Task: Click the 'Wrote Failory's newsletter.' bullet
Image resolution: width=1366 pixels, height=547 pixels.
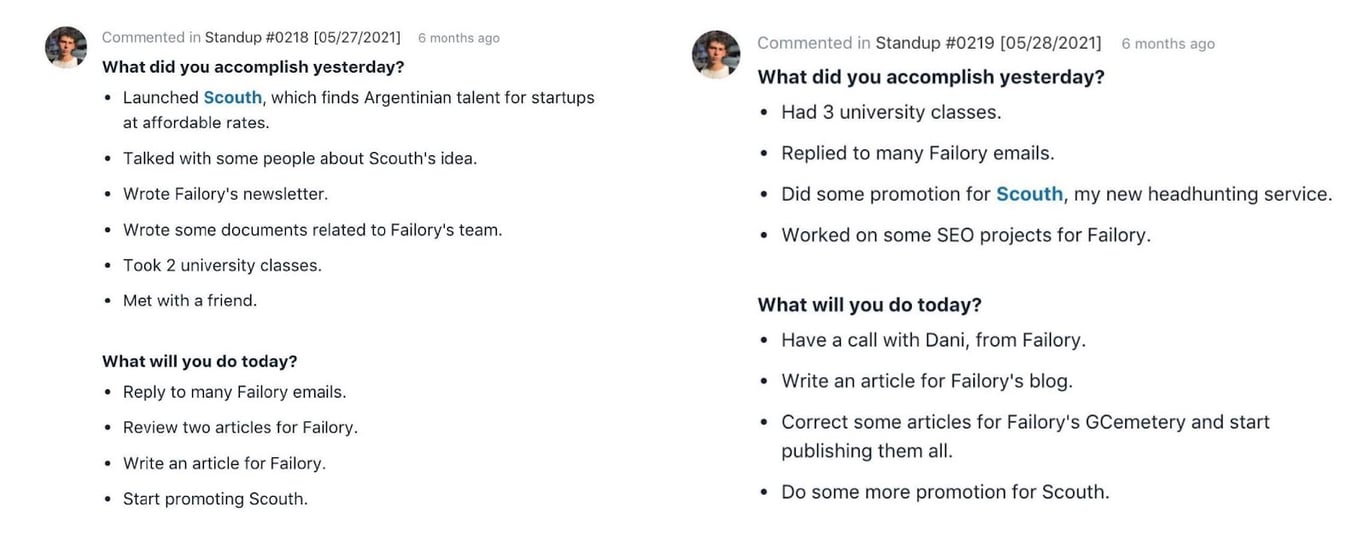Action: (225, 194)
